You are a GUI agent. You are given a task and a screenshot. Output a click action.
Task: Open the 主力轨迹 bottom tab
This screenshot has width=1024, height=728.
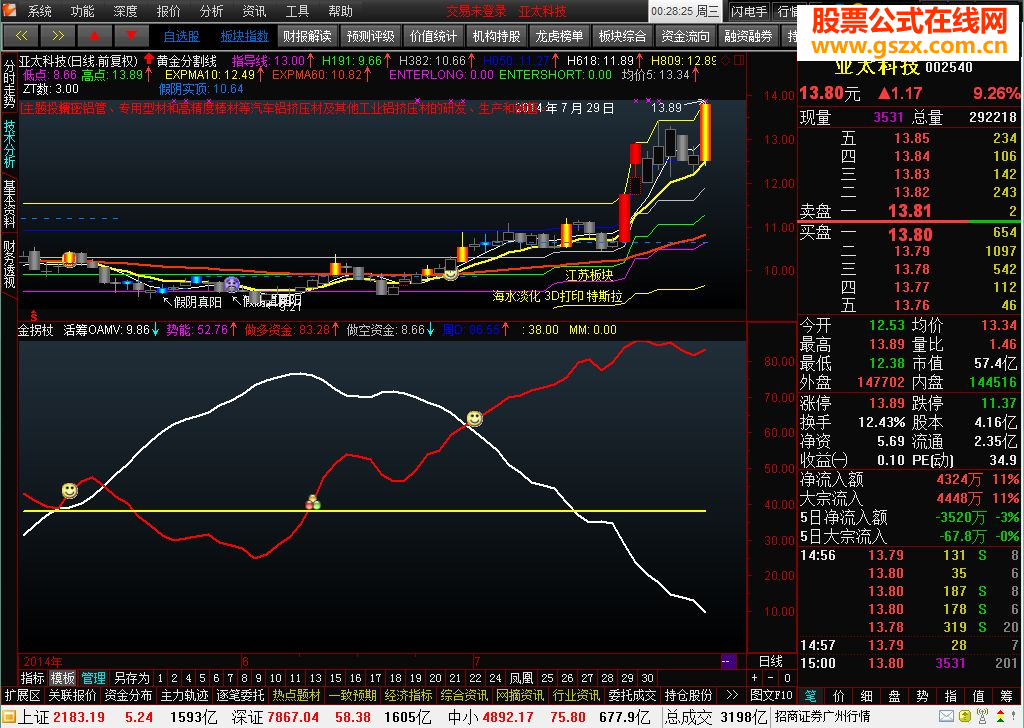185,695
